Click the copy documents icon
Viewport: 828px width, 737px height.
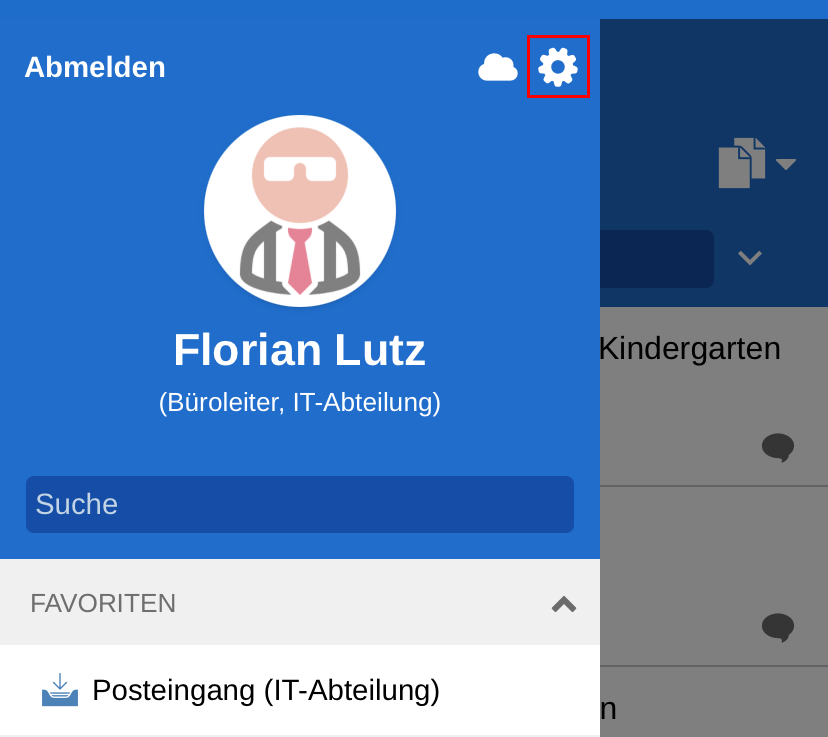tap(742, 163)
